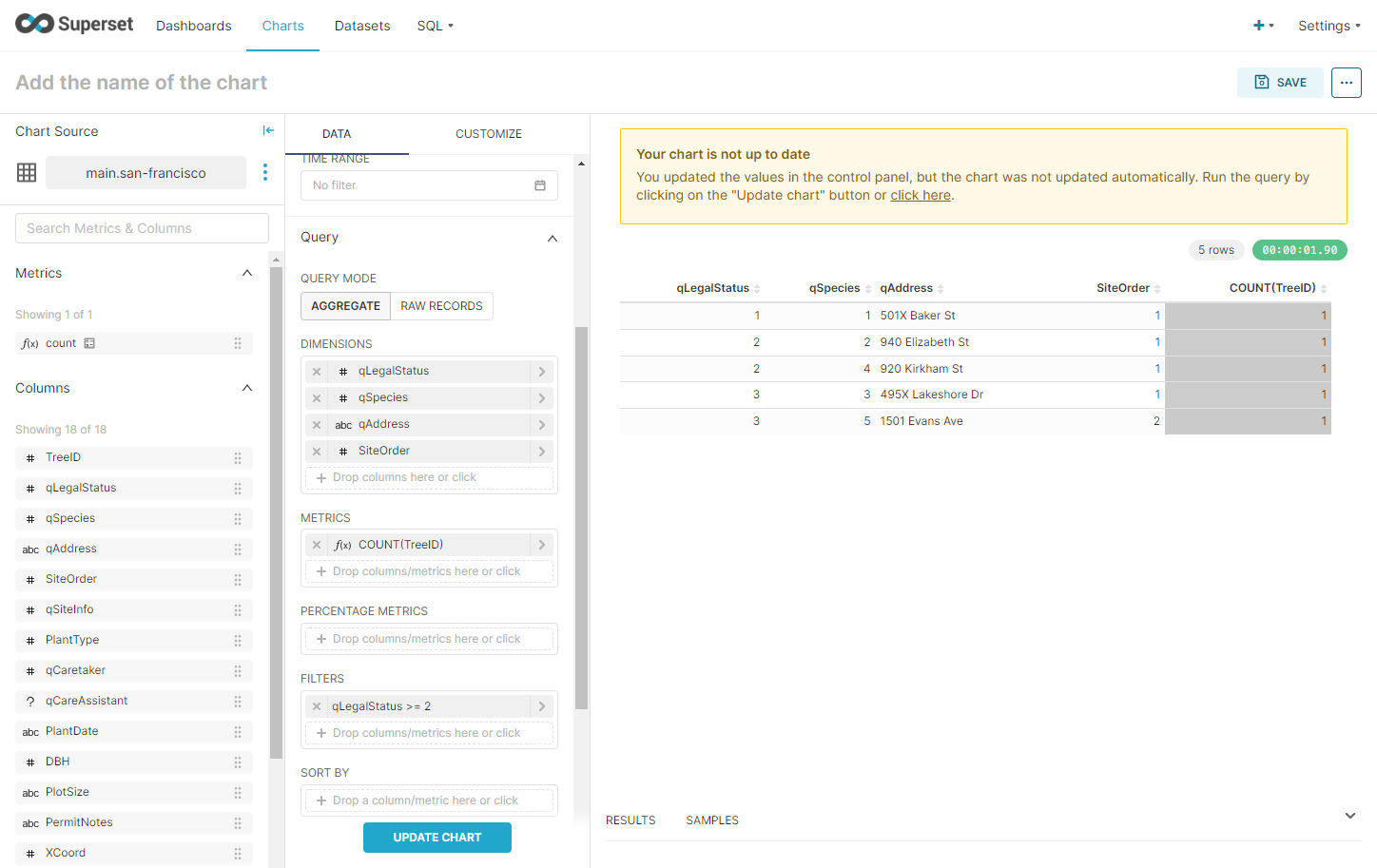Viewport: 1377px width, 868px height.
Task: Click the 'click here' link in the warning
Action: click(920, 194)
